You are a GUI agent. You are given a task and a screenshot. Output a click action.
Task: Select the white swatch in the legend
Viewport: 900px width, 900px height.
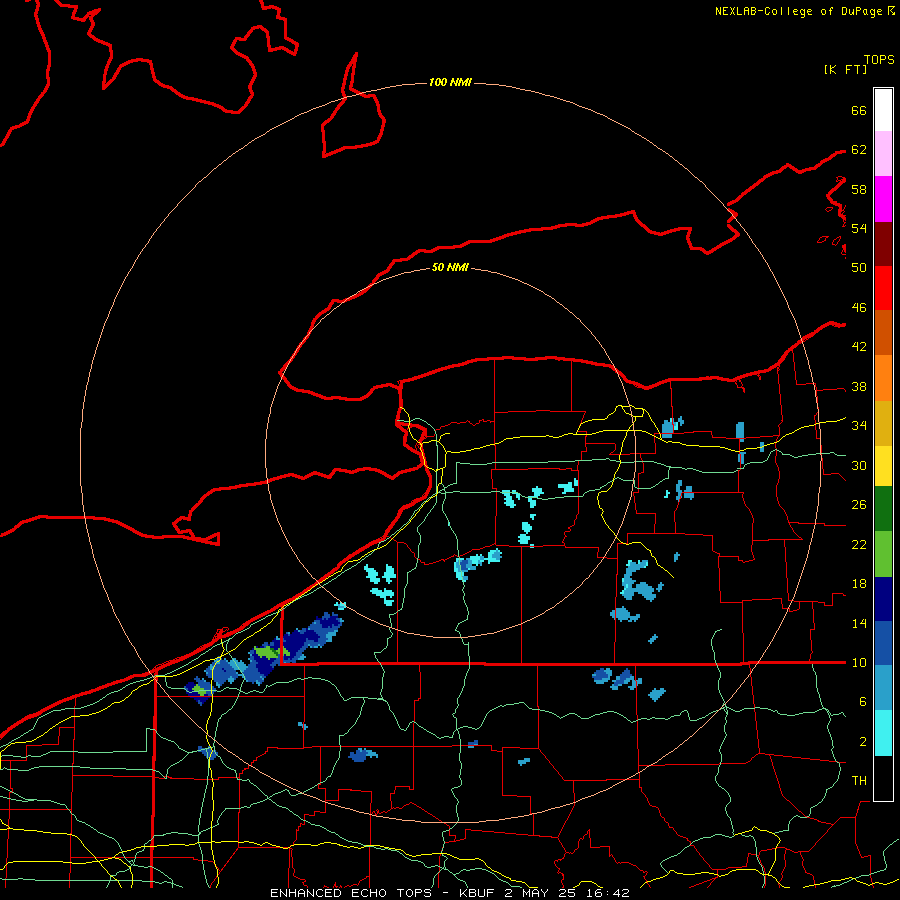tap(883, 110)
